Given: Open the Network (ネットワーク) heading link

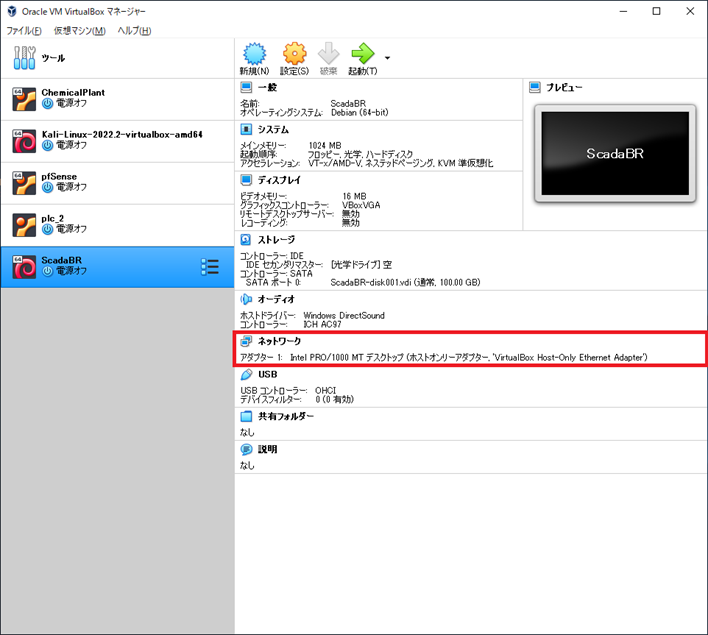Looking at the screenshot, I should [x=279, y=341].
